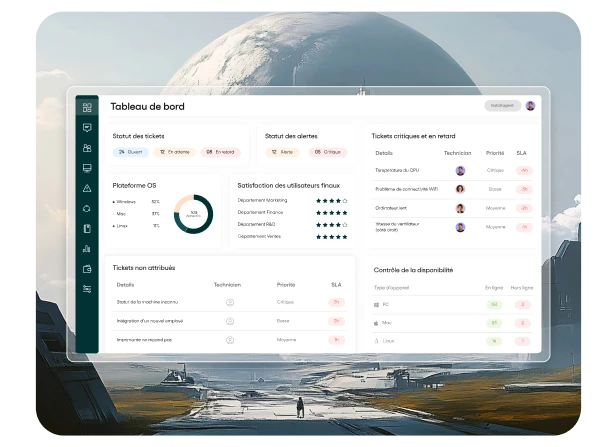Select the En retard tickets badge
This screenshot has width=615, height=447.
[x=220, y=152]
